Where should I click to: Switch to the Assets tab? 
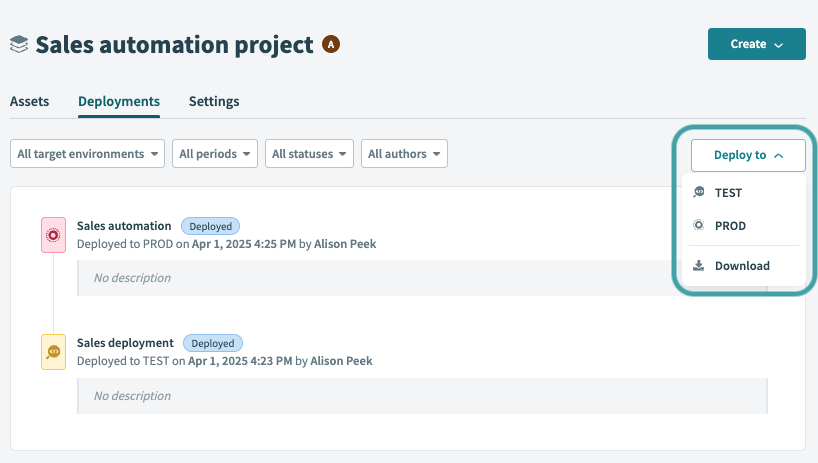(x=29, y=101)
